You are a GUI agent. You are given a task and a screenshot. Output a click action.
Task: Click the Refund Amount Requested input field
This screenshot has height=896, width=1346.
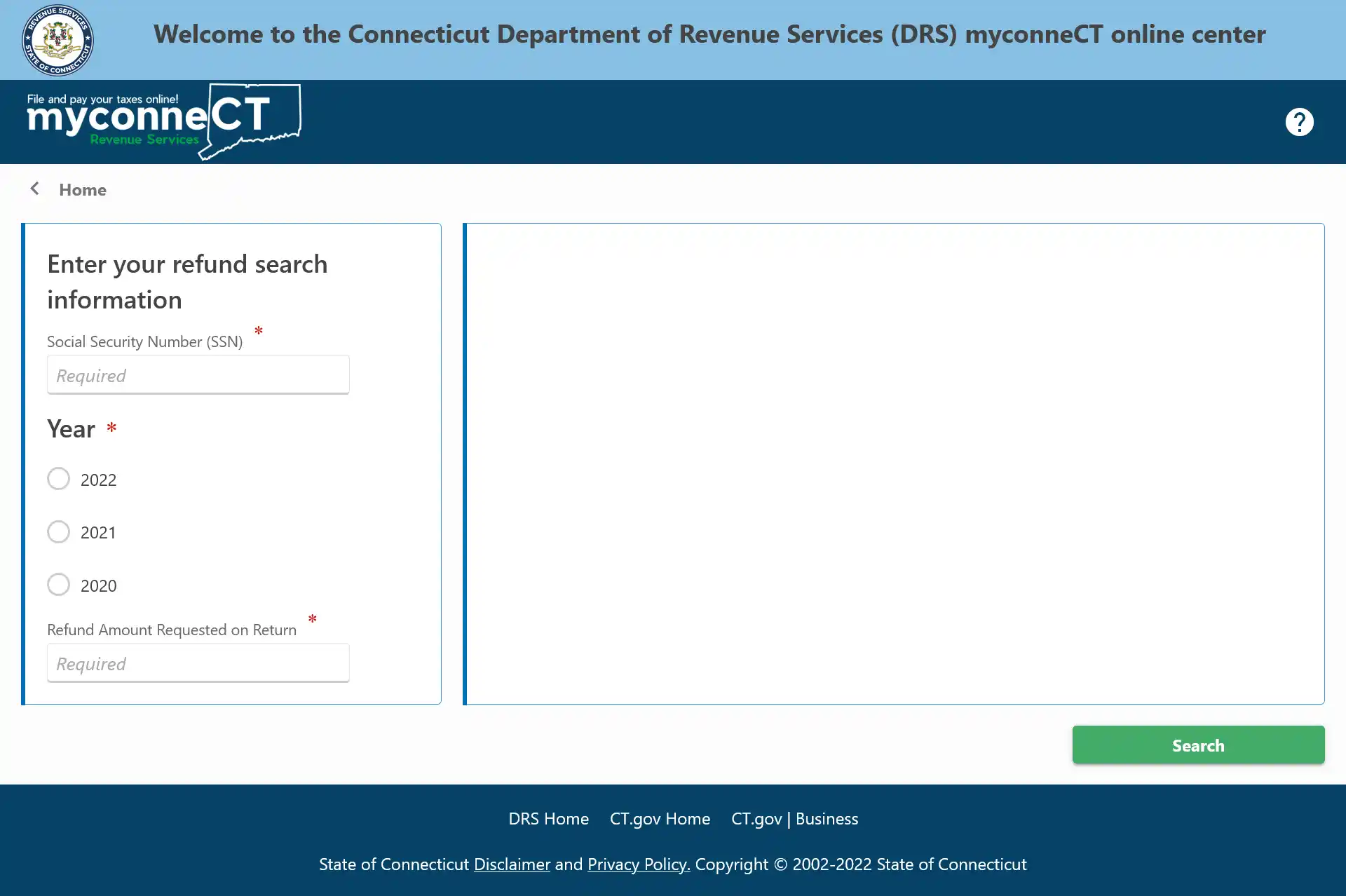[198, 663]
